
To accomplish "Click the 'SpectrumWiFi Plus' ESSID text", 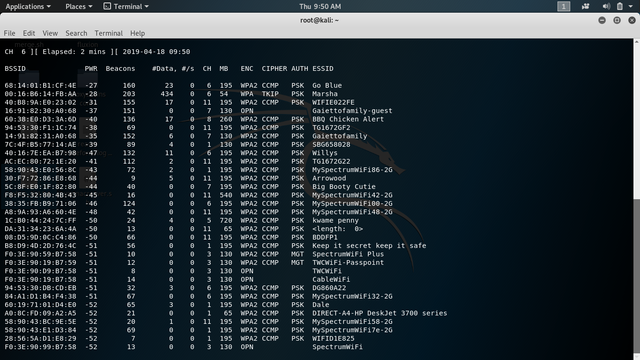I will pos(348,254).
